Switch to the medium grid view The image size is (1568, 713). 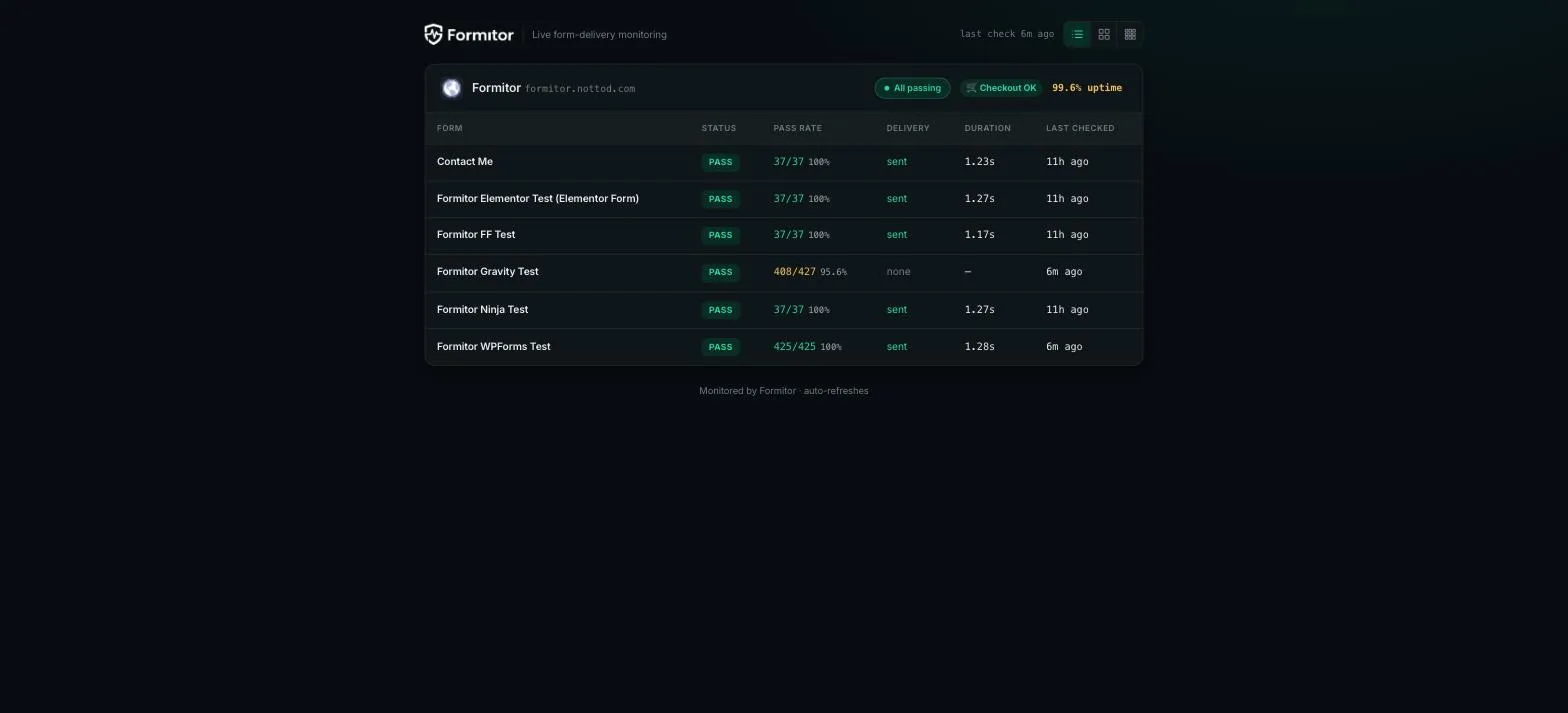coord(1104,34)
